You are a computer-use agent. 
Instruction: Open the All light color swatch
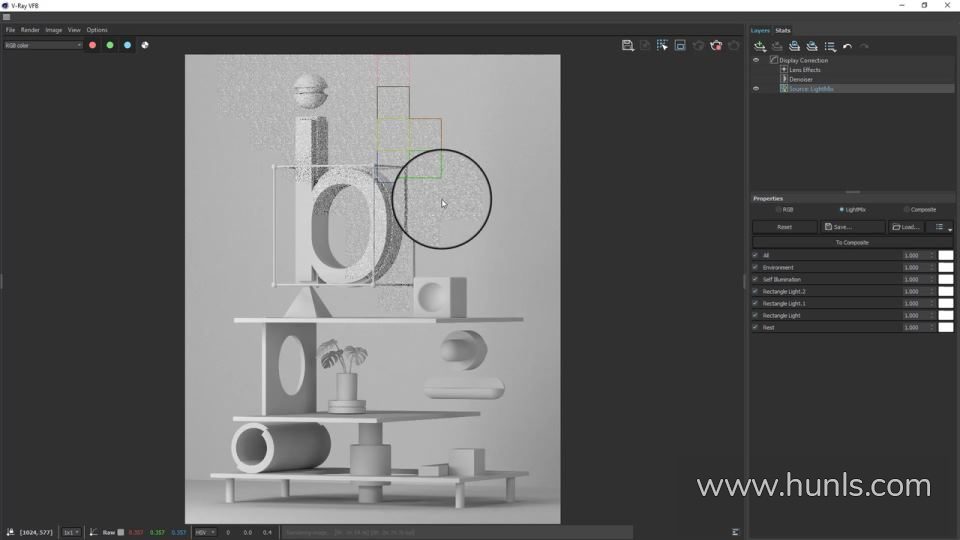coord(946,255)
